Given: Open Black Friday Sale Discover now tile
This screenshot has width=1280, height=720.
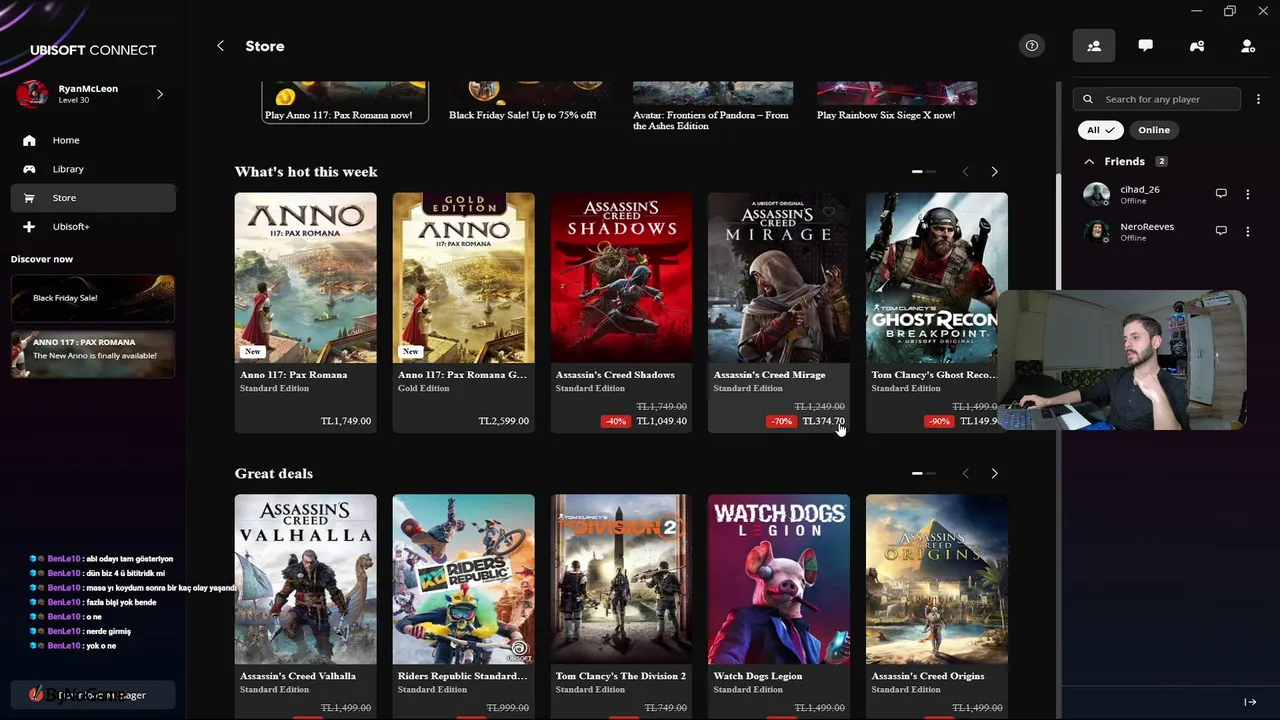Looking at the screenshot, I should coord(93,298).
